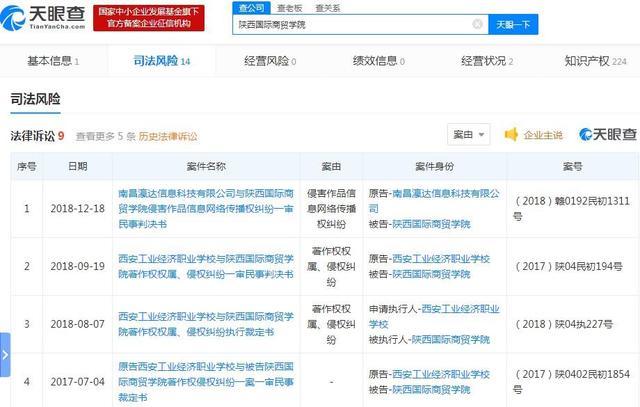Select the date cell 2018-08-07
This screenshot has height=407, width=640.
click(78, 324)
